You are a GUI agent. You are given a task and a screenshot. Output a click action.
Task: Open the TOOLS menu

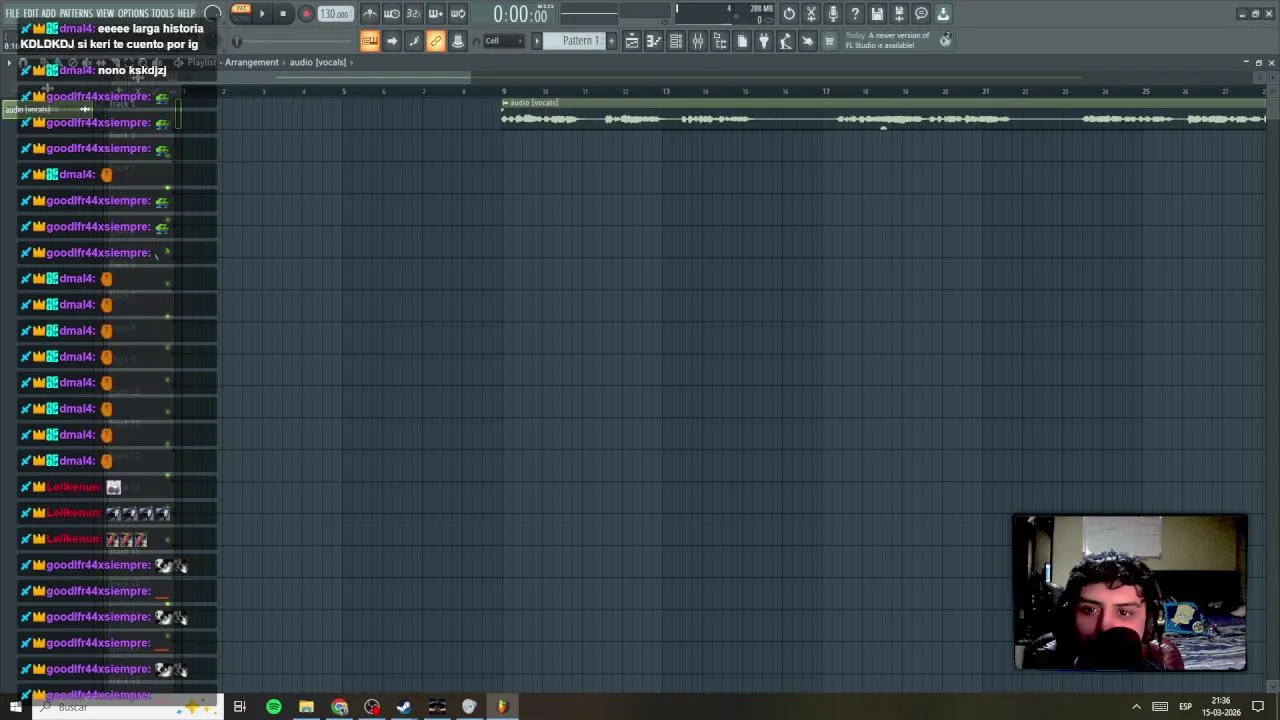[162, 13]
